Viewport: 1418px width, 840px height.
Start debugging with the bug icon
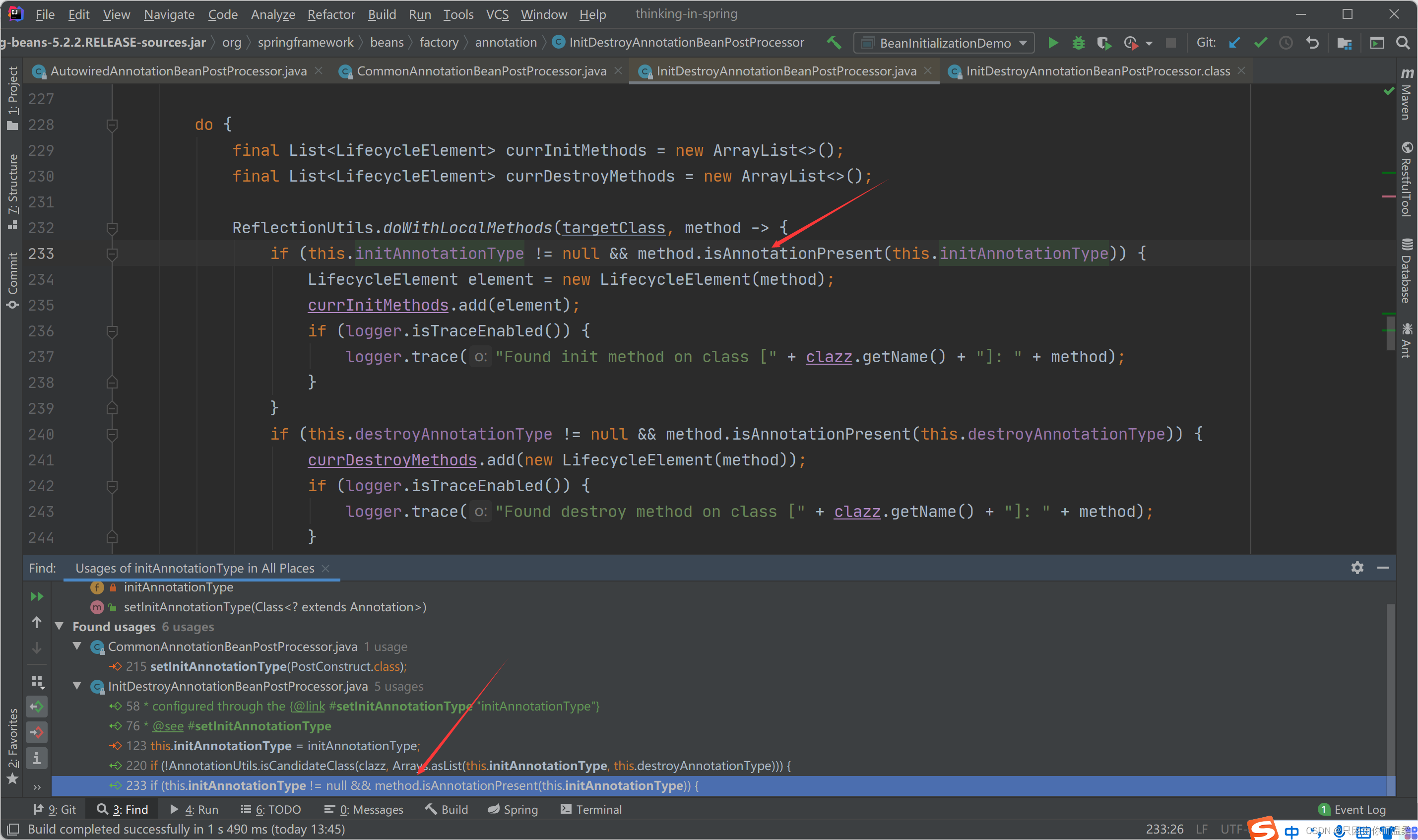pos(1078,43)
